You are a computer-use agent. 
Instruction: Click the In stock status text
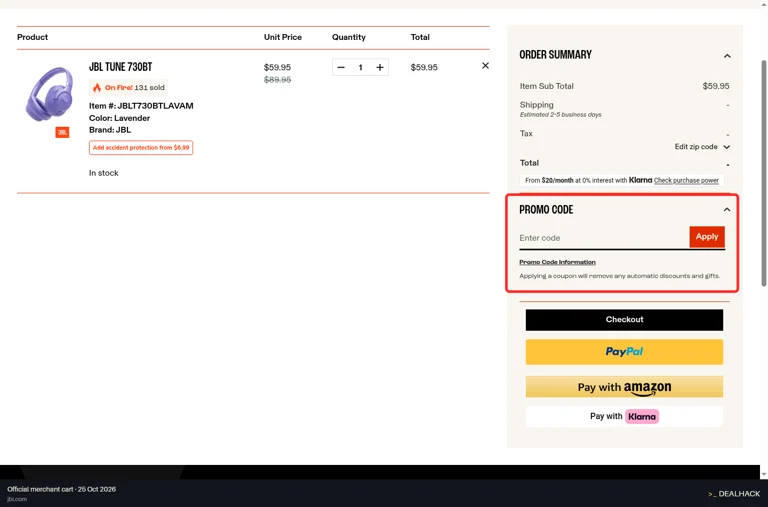pos(103,173)
